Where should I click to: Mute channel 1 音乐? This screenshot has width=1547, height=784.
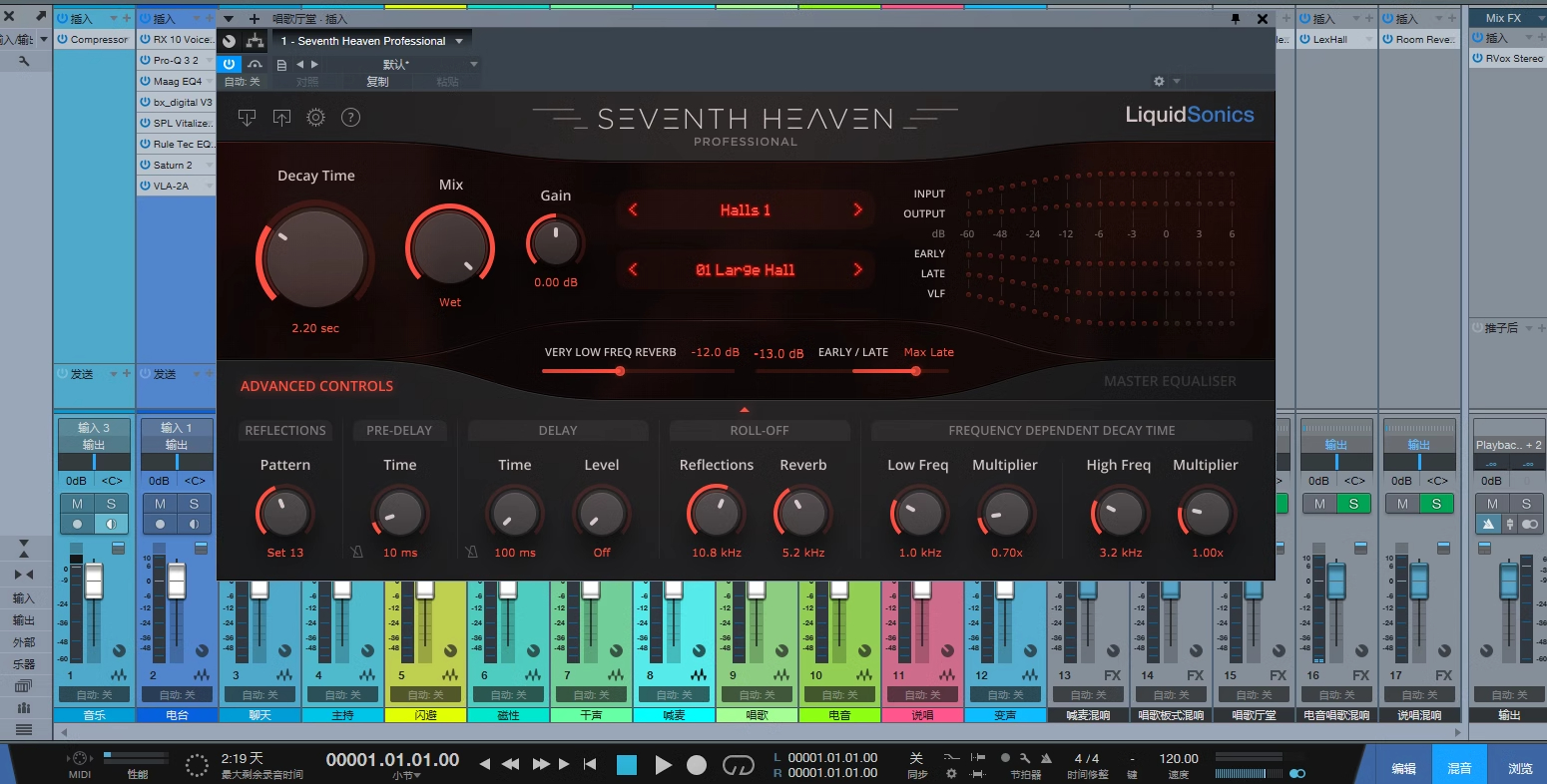coord(77,504)
